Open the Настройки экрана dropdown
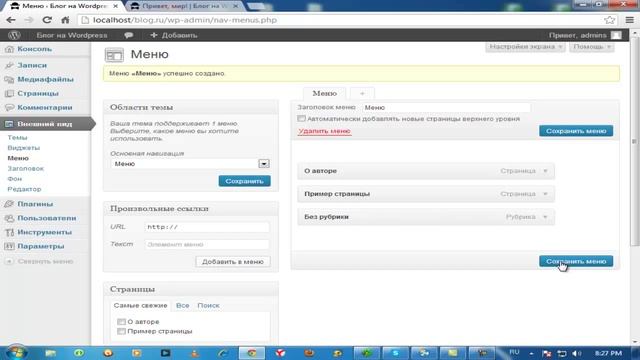The width and height of the screenshot is (640, 360). click(x=525, y=47)
